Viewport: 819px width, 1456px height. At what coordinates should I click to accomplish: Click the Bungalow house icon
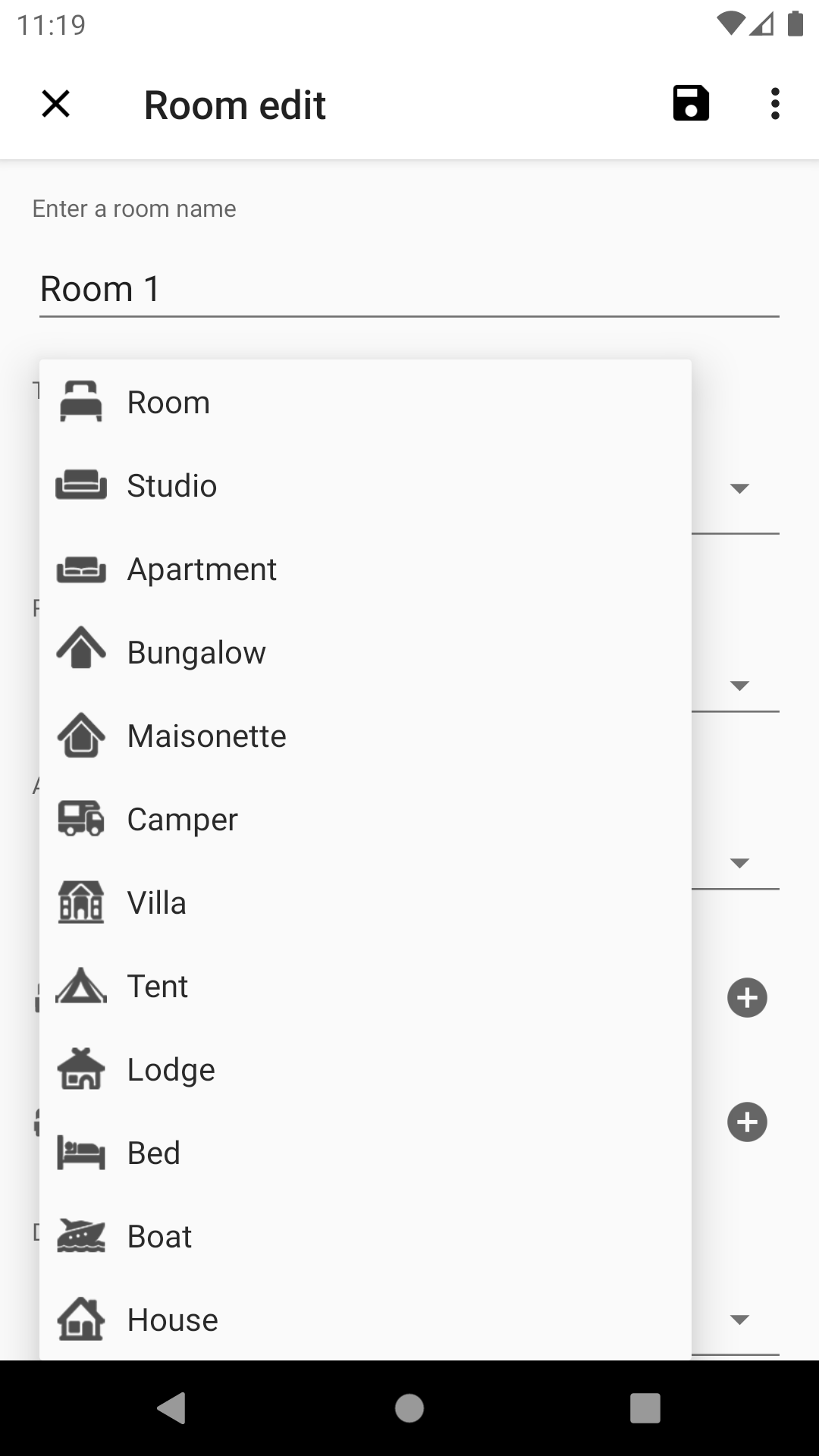tap(81, 651)
